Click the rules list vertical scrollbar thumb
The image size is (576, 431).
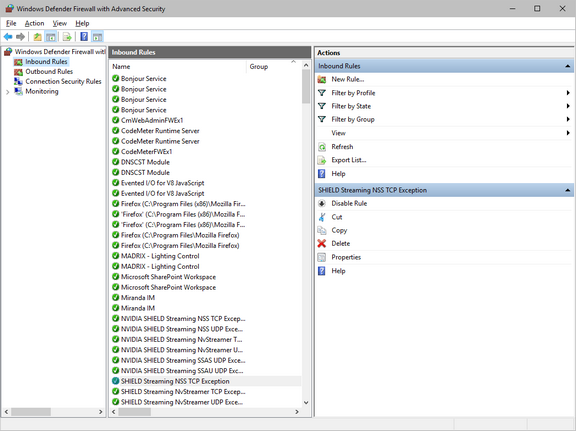306,86
